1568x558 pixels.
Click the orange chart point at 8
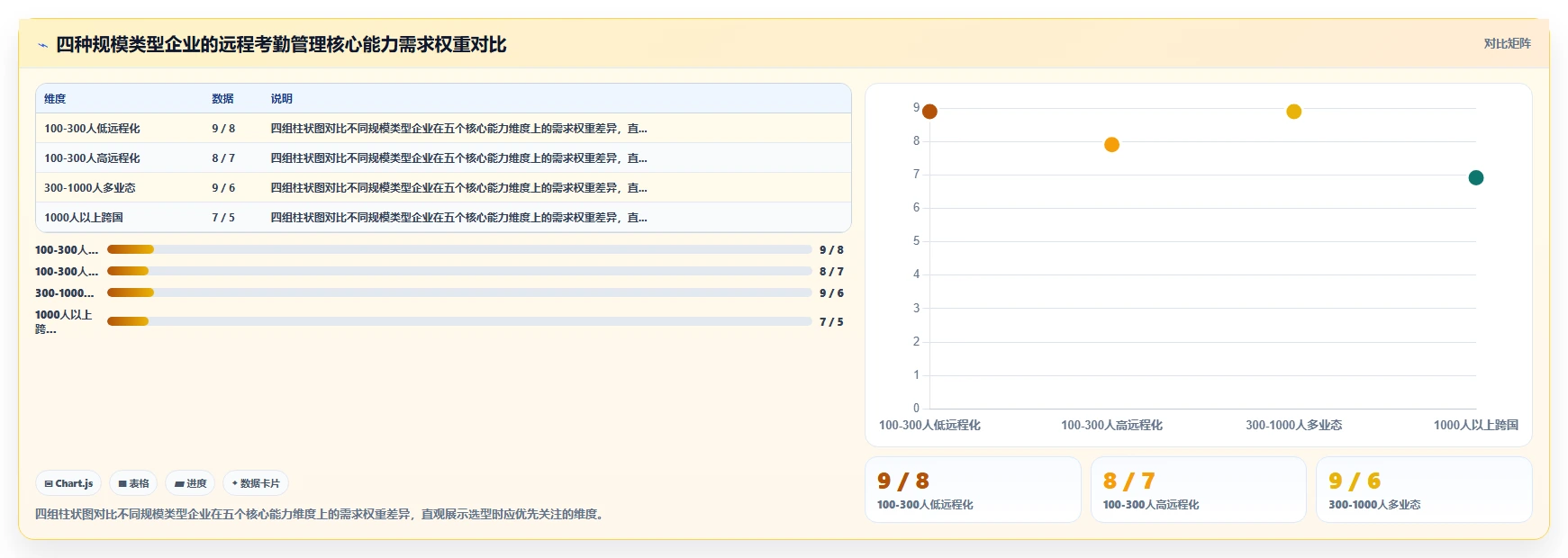1111,145
